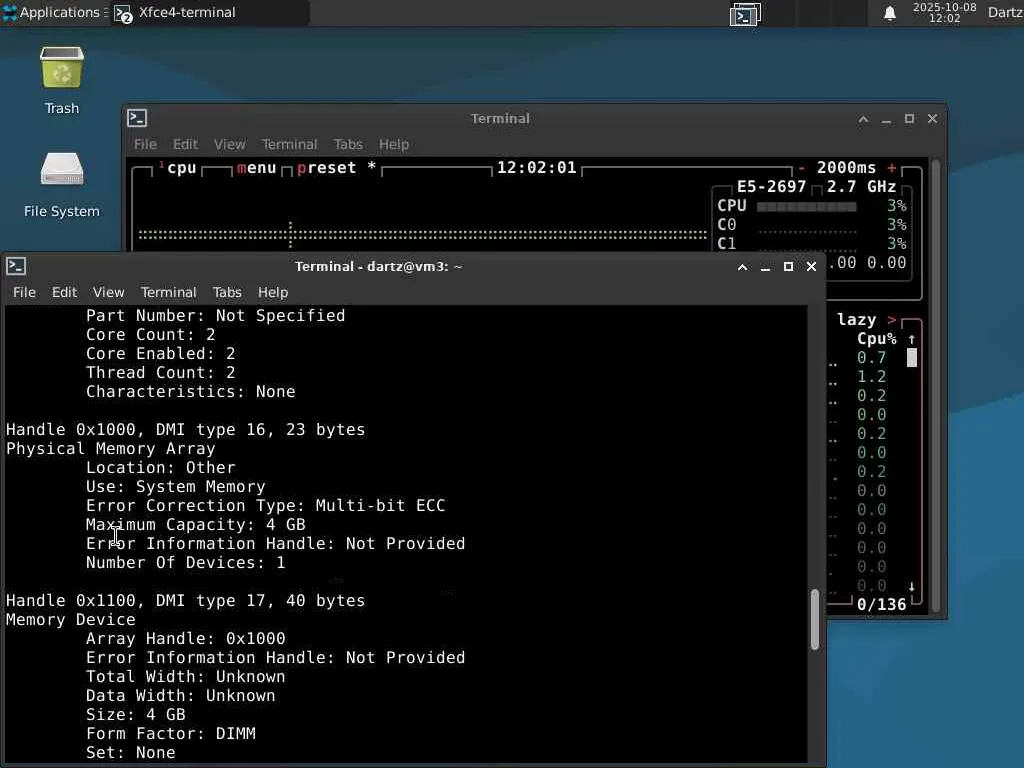Screen dimensions: 1024x768
Task: Open Edit menu in front terminal
Action: pyautogui.click(x=64, y=292)
